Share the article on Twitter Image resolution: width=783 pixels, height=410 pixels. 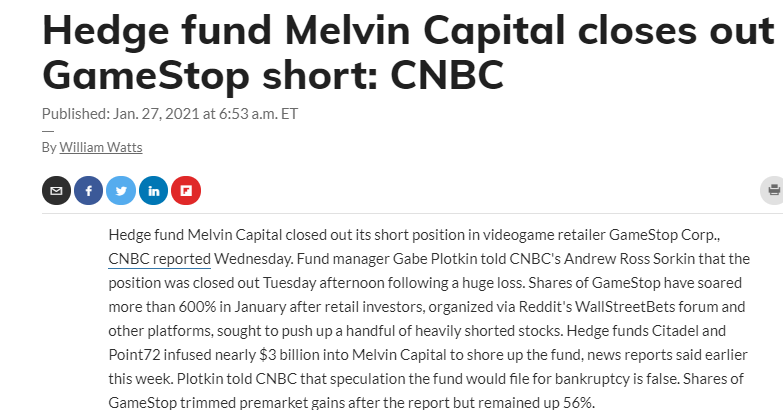tap(120, 190)
